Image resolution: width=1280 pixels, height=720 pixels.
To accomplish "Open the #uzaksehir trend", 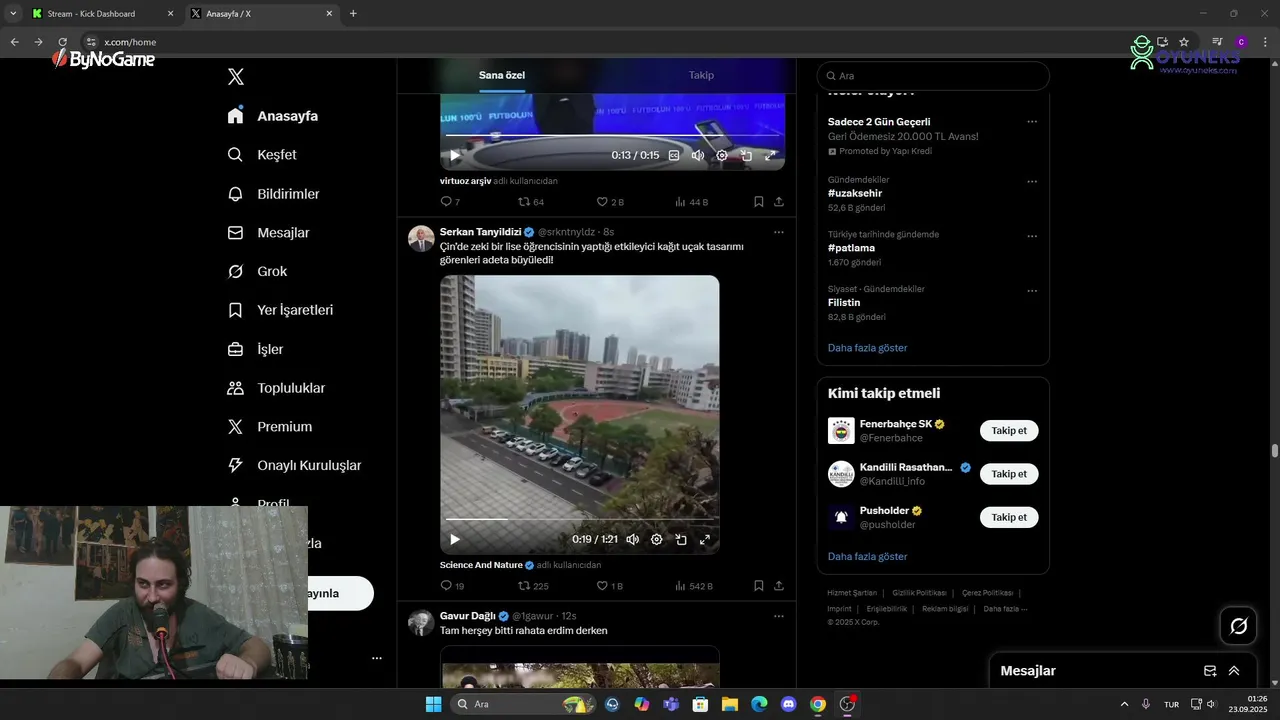I will pos(855,193).
